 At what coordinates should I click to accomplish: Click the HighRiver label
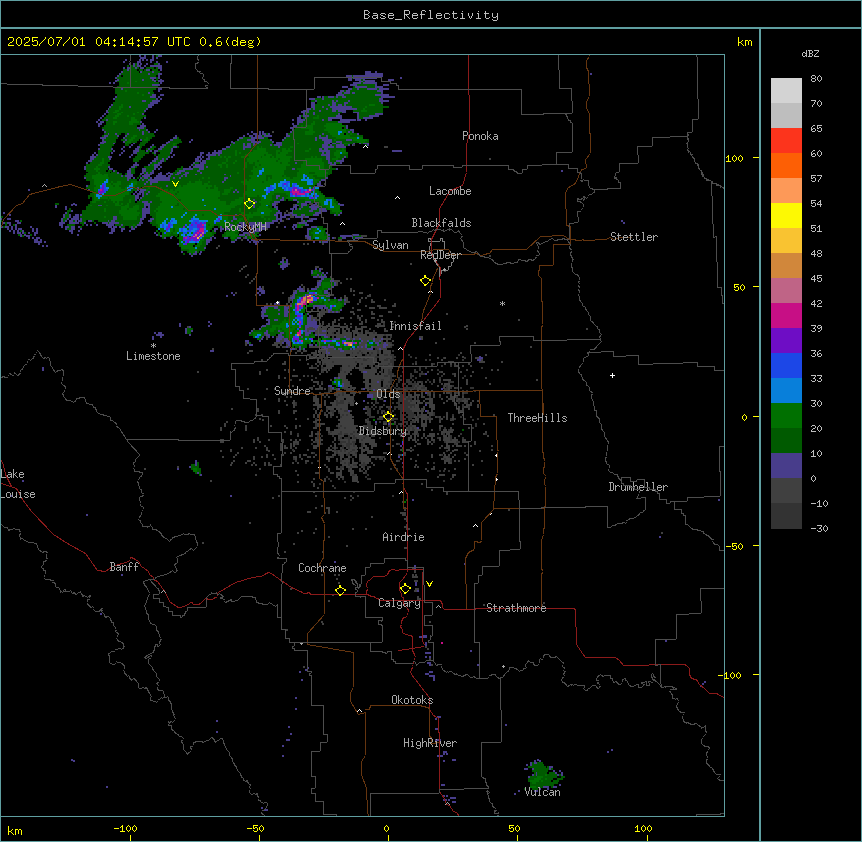pos(430,743)
